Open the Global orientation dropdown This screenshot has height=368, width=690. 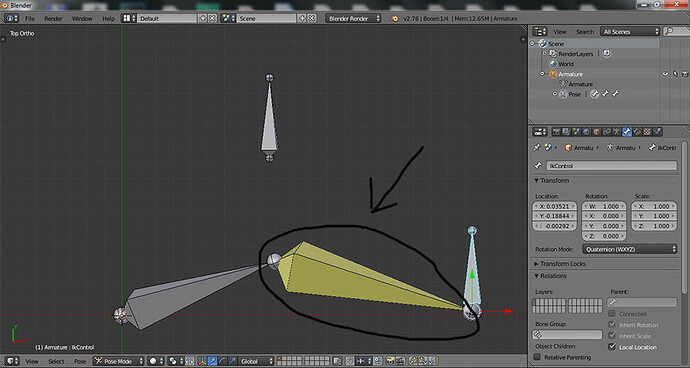coord(256,361)
